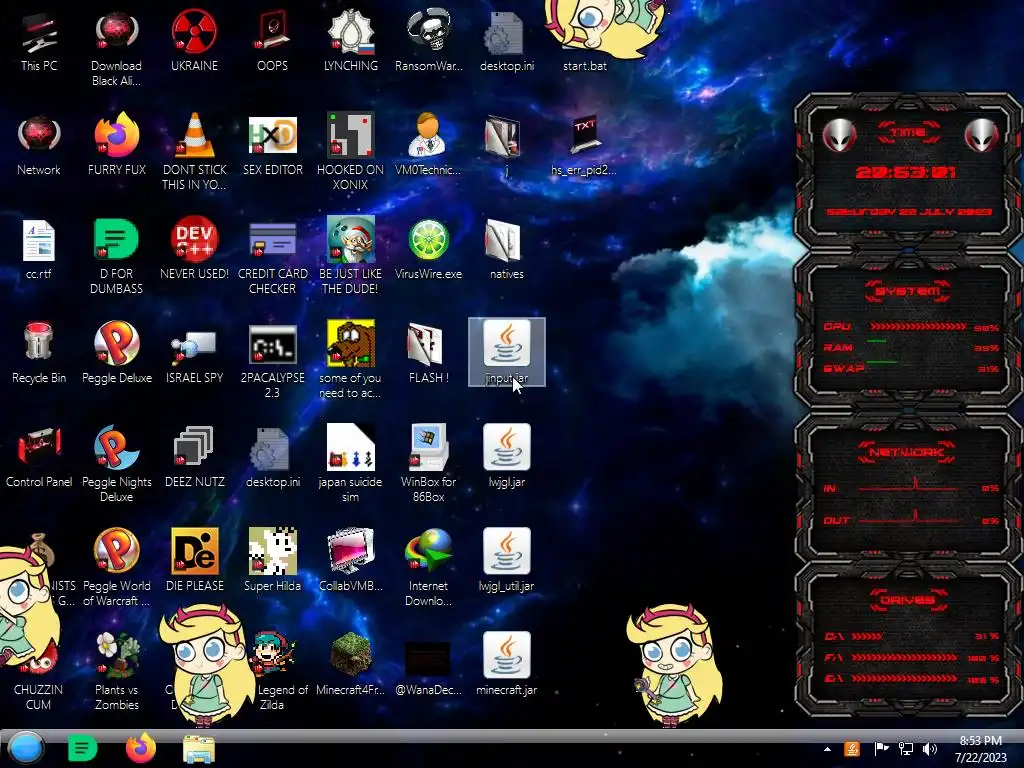Viewport: 1024px width, 768px height.
Task: Open the This PC desktop icon
Action: click(x=39, y=42)
